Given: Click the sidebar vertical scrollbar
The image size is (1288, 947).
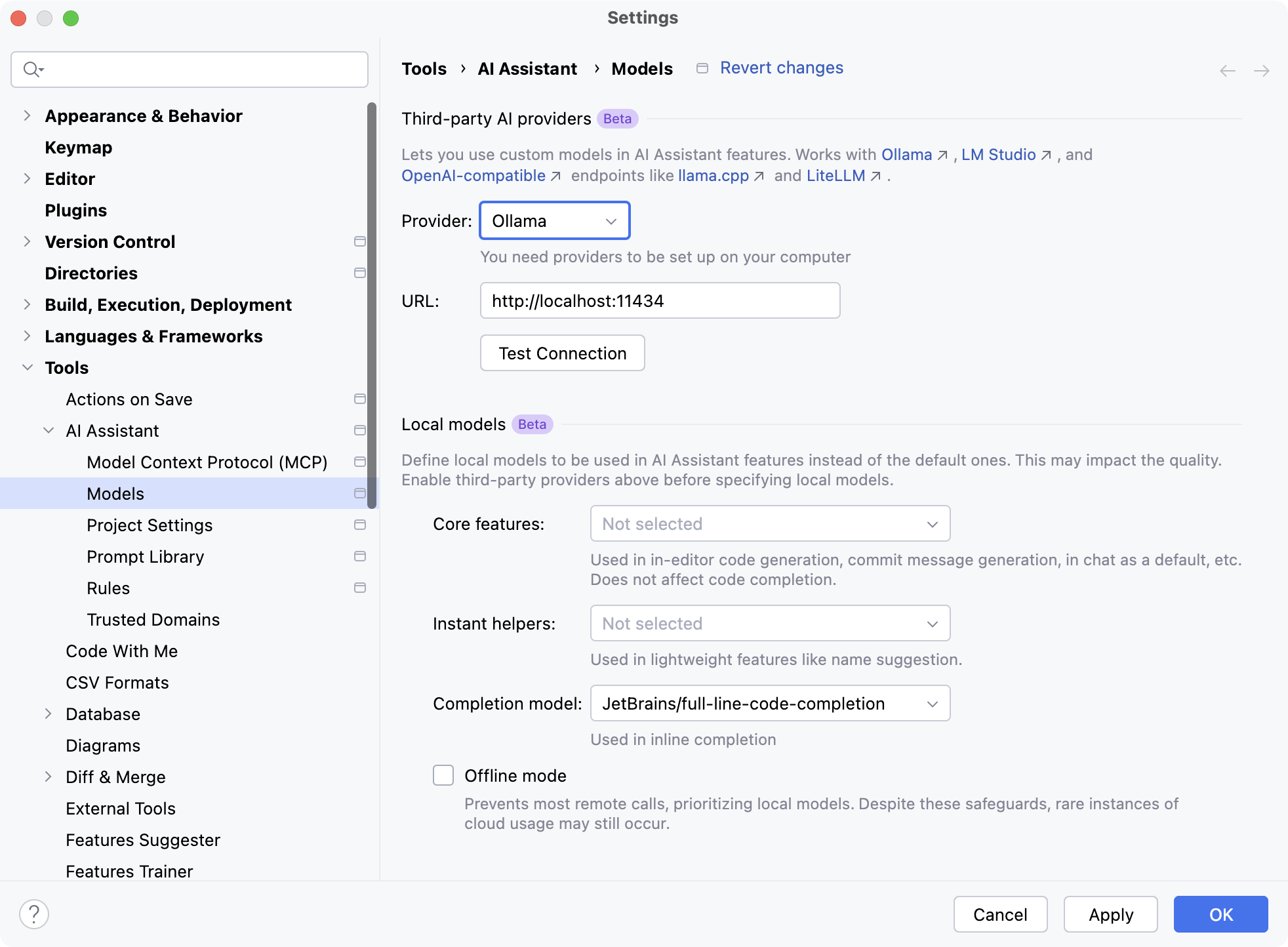Looking at the screenshot, I should tap(372, 305).
